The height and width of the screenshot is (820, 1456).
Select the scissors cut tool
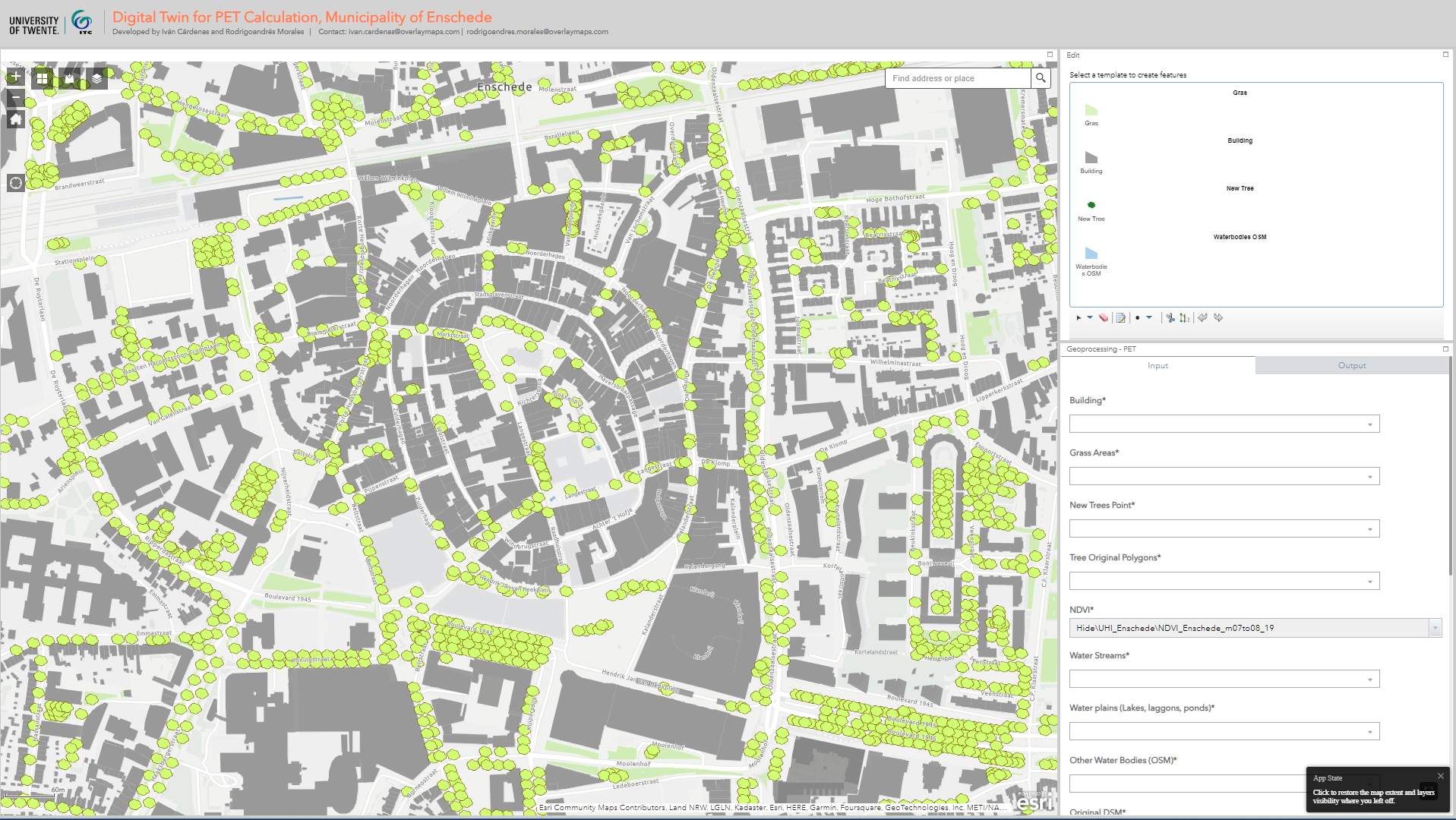click(1170, 317)
